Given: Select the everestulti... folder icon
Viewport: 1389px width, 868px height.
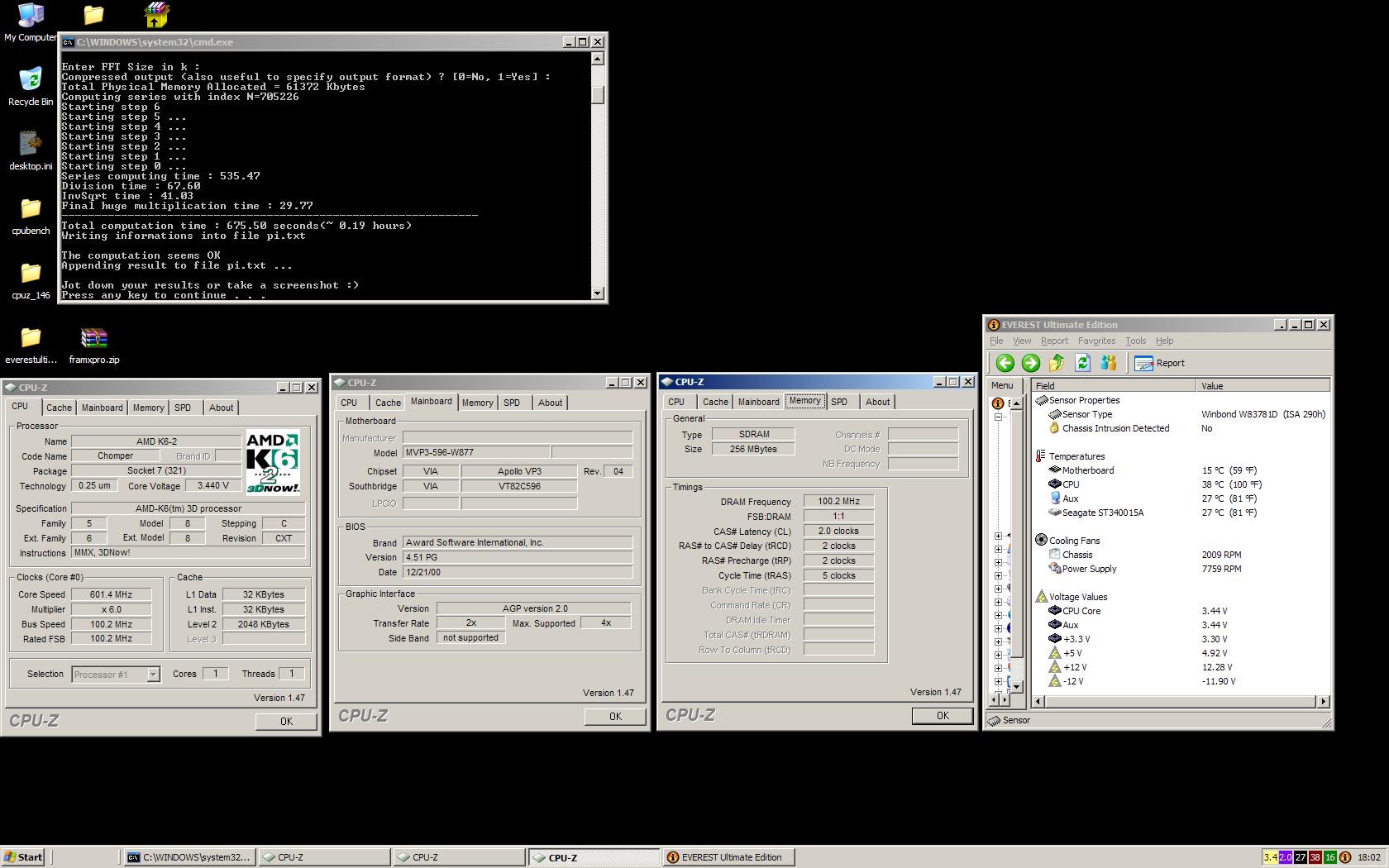Looking at the screenshot, I should tap(31, 345).
